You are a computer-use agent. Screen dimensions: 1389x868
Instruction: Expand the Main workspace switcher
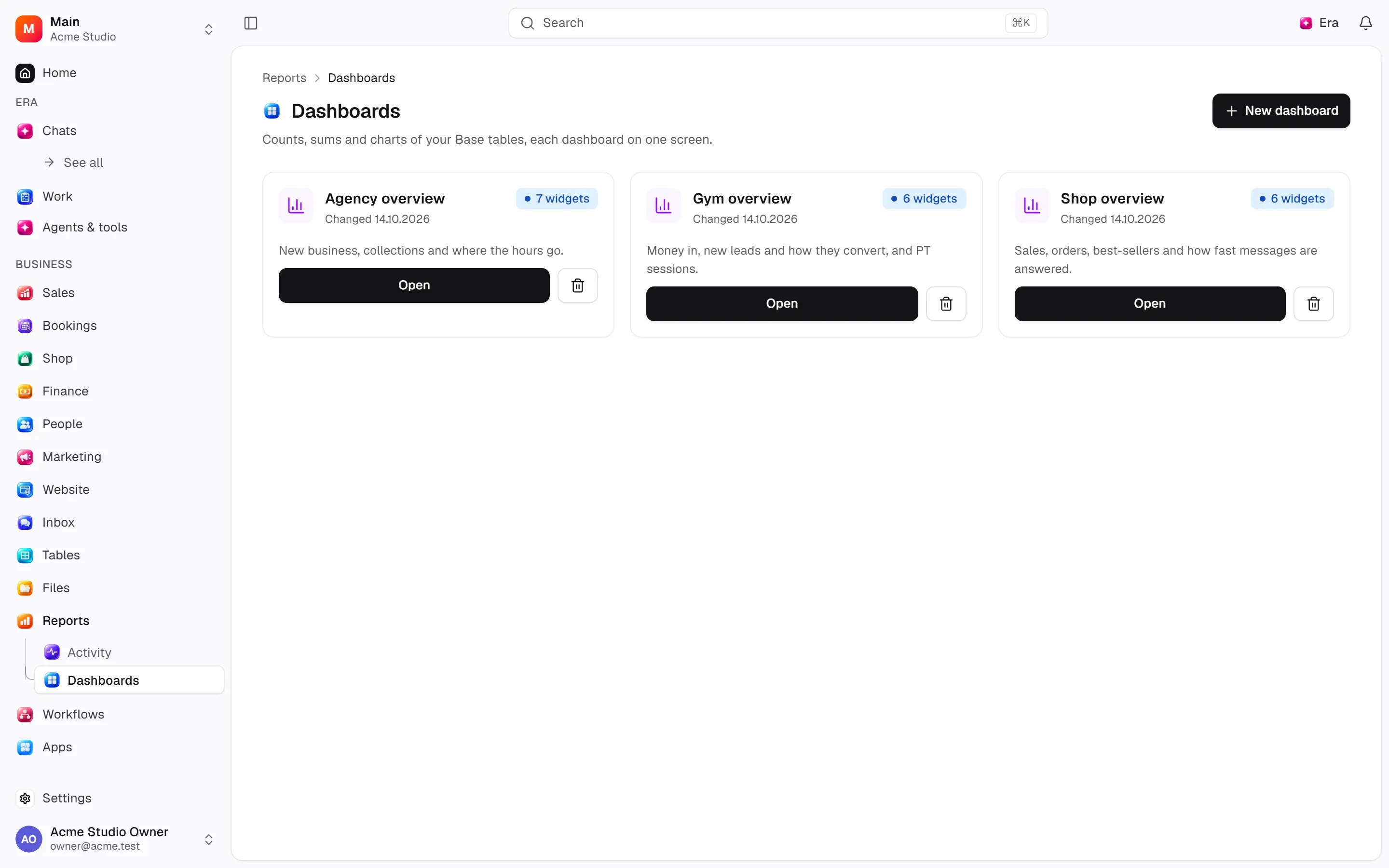[115, 29]
